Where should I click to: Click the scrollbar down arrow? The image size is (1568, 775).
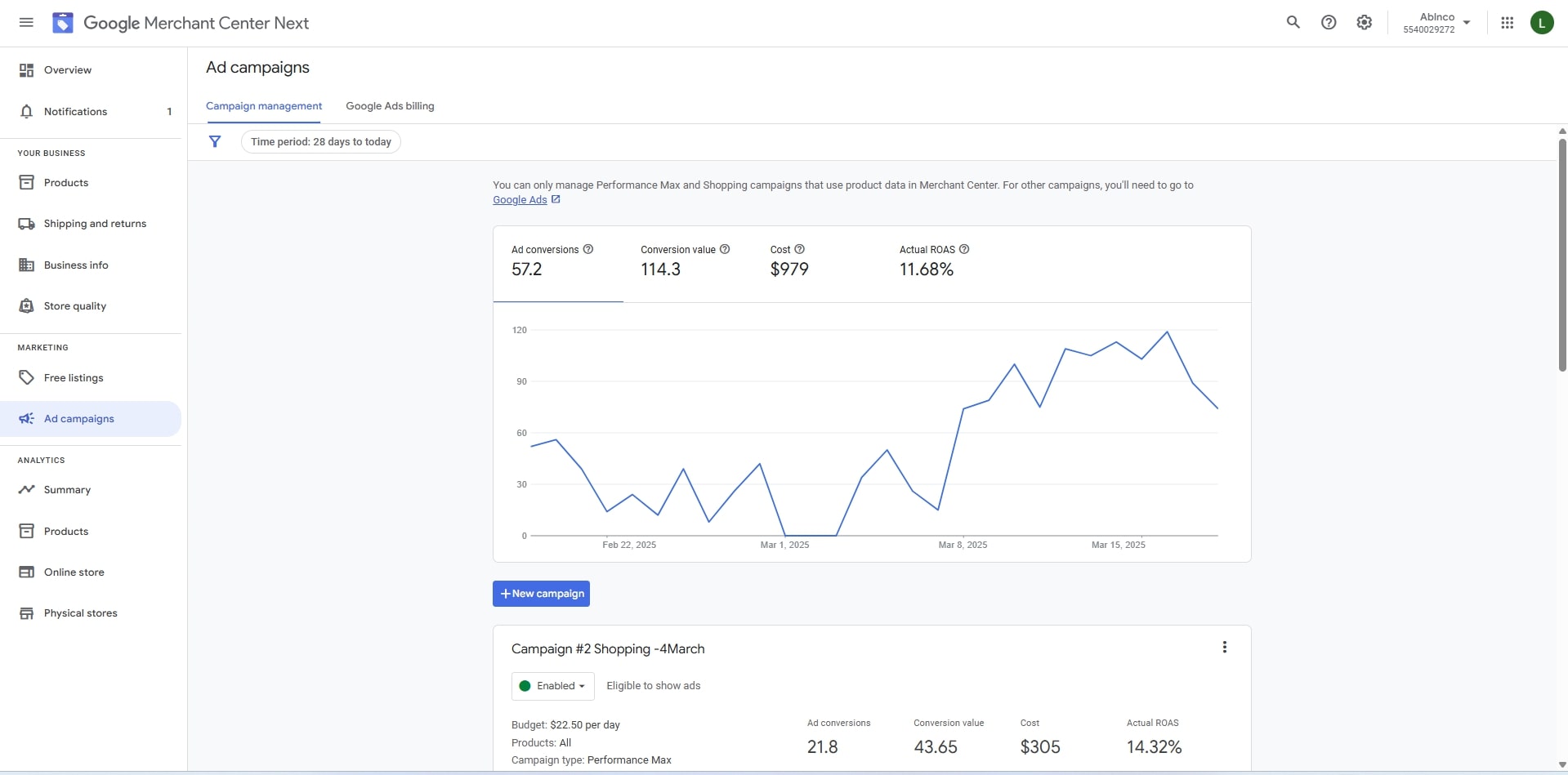(x=1561, y=765)
